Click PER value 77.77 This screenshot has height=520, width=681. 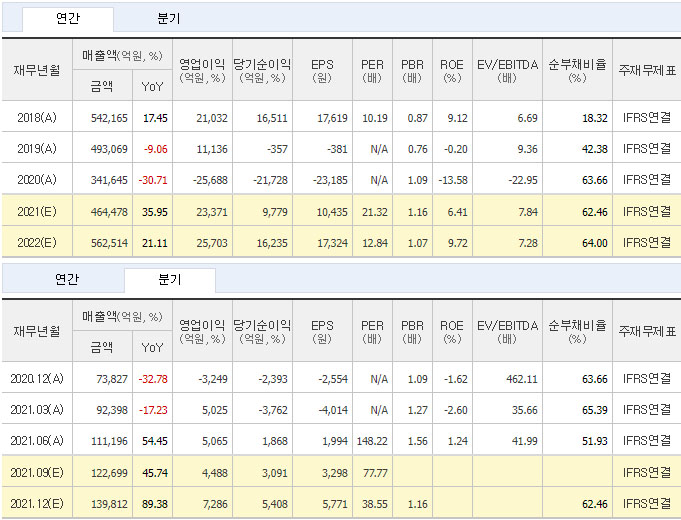(x=375, y=473)
